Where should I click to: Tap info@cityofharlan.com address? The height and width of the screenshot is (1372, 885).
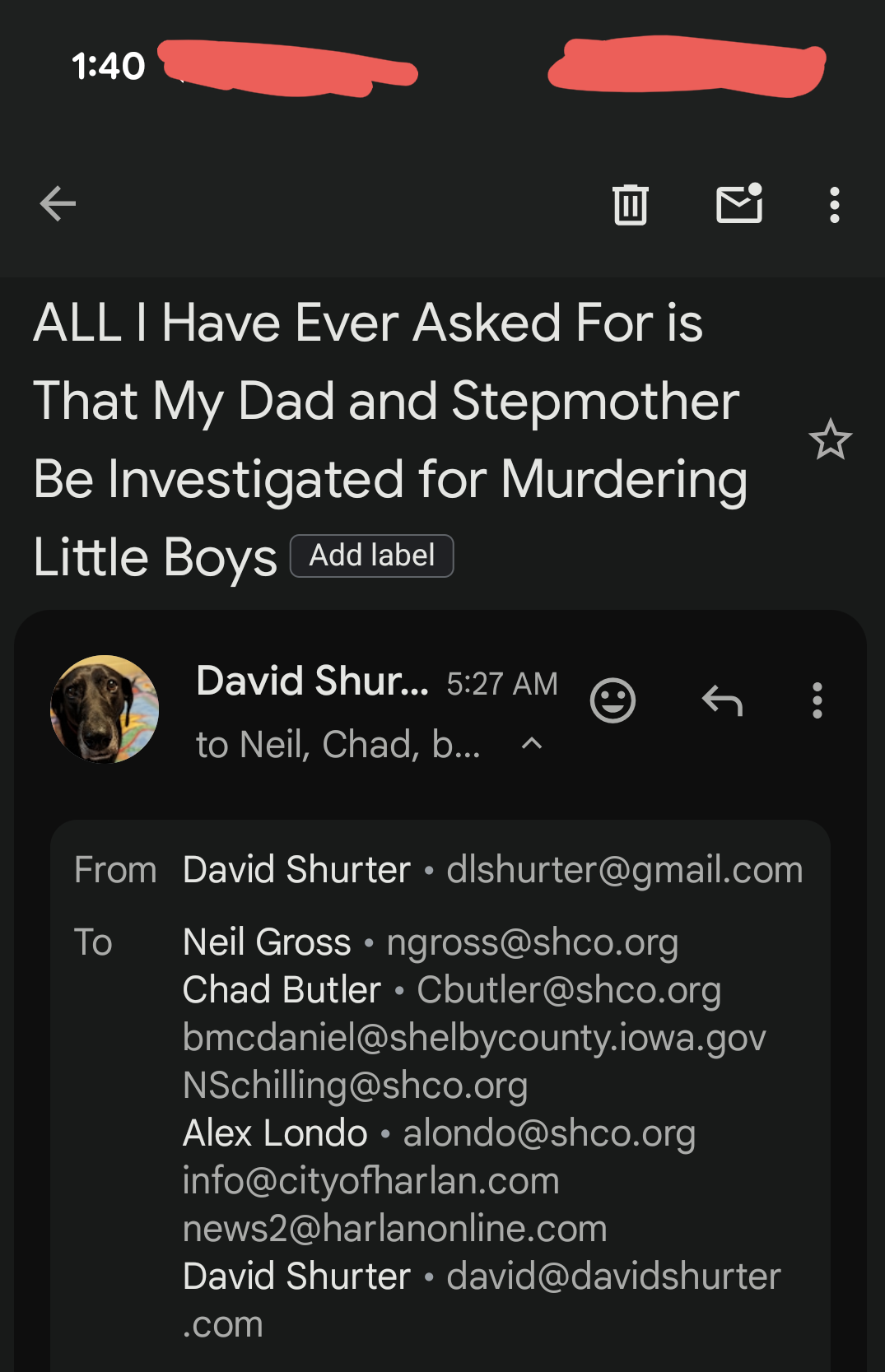(x=370, y=1181)
